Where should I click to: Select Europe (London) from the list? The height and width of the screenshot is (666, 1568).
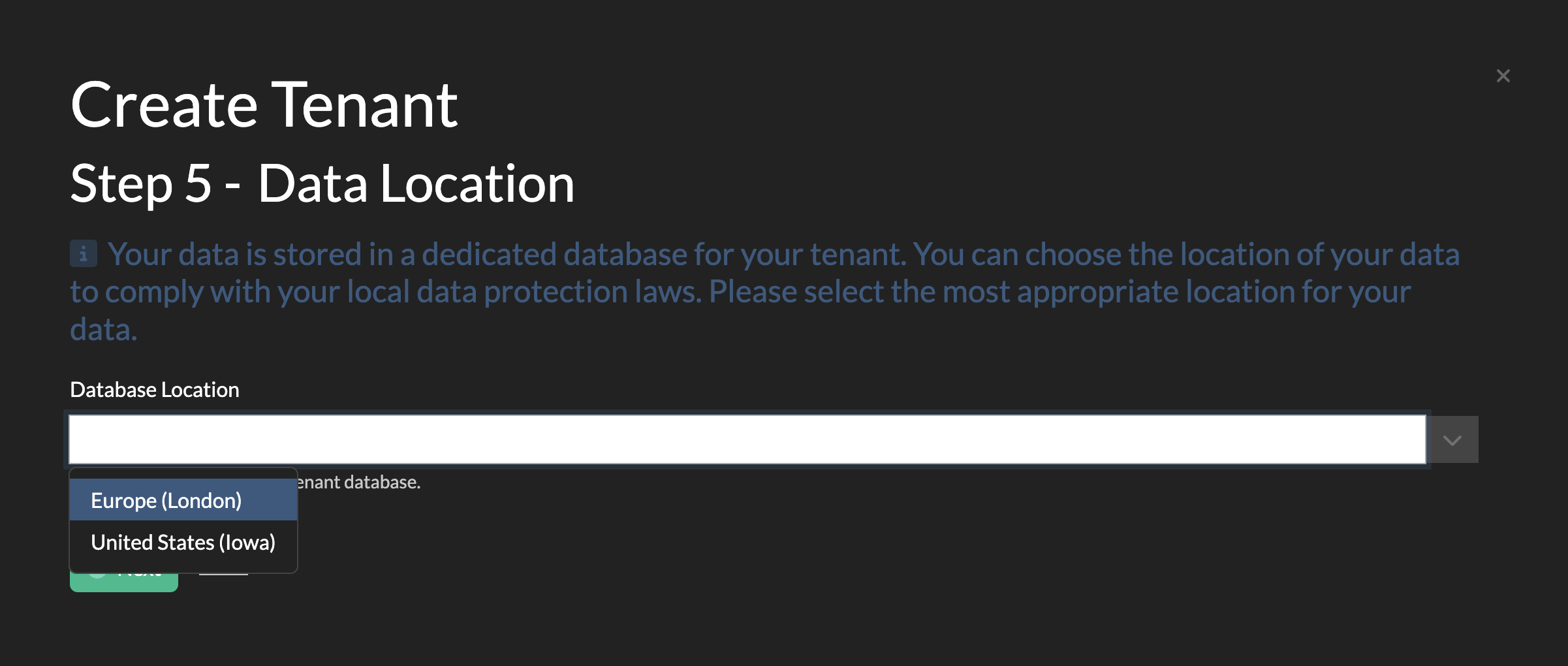(x=166, y=500)
